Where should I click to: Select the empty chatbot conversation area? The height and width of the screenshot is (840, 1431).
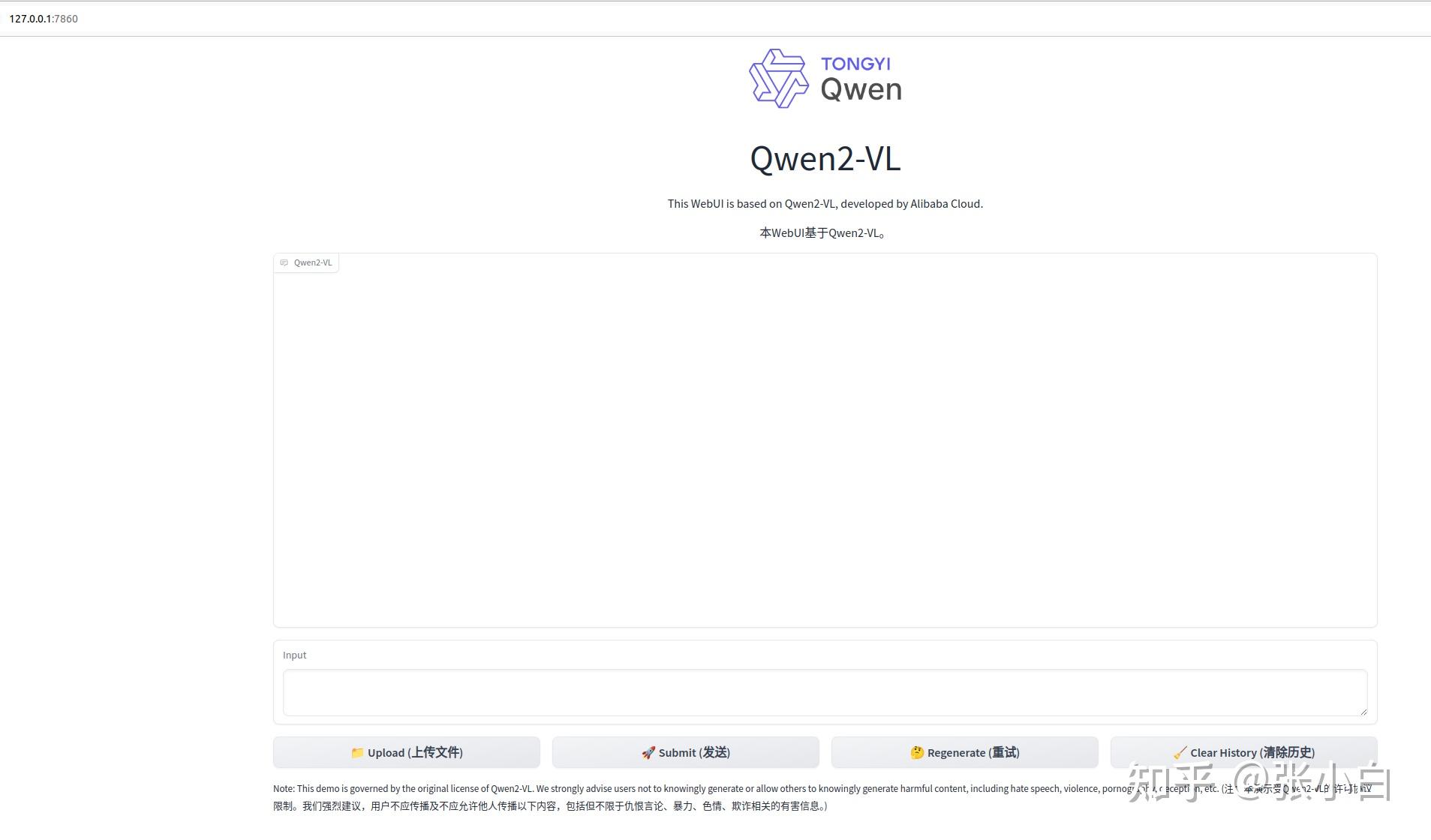825,442
